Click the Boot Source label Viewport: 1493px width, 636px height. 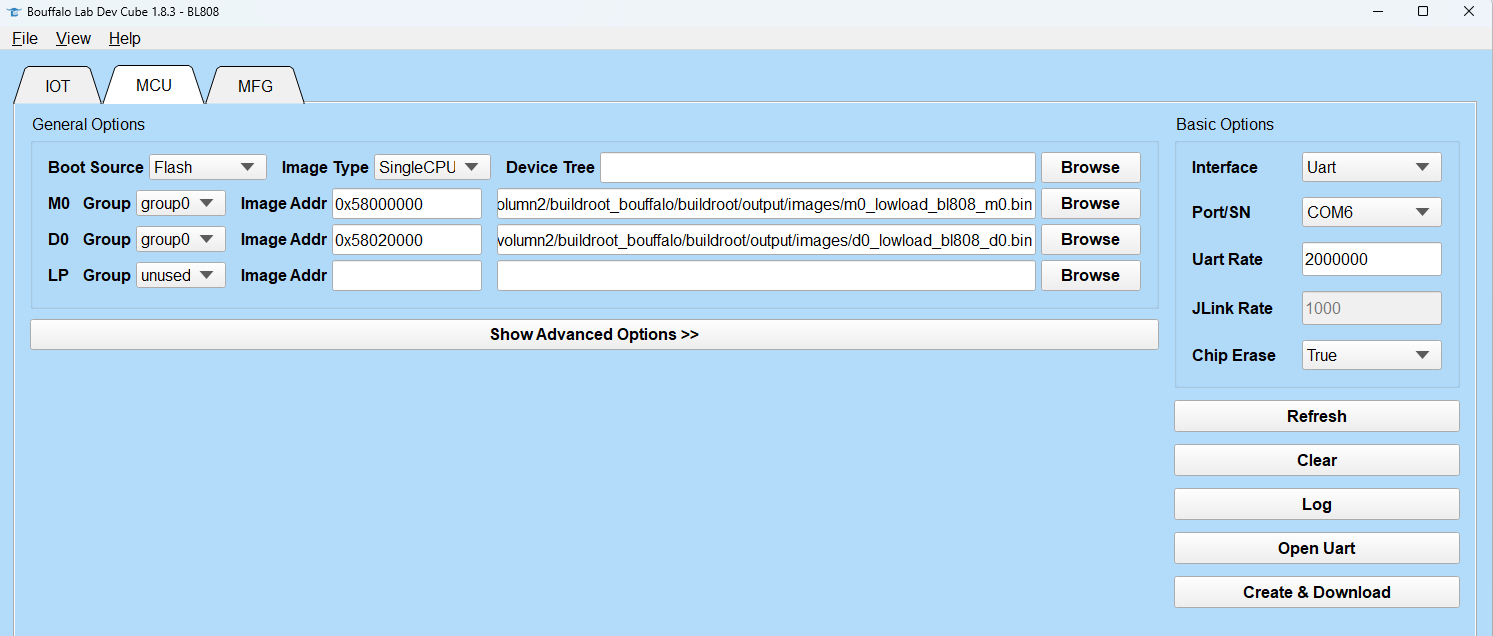pos(96,167)
